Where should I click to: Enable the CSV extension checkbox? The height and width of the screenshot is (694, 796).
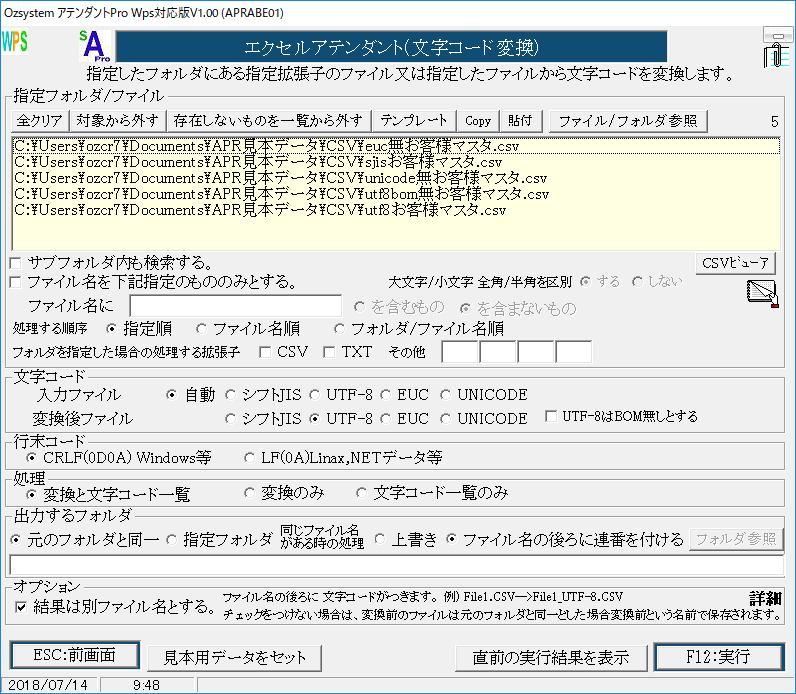(265, 352)
